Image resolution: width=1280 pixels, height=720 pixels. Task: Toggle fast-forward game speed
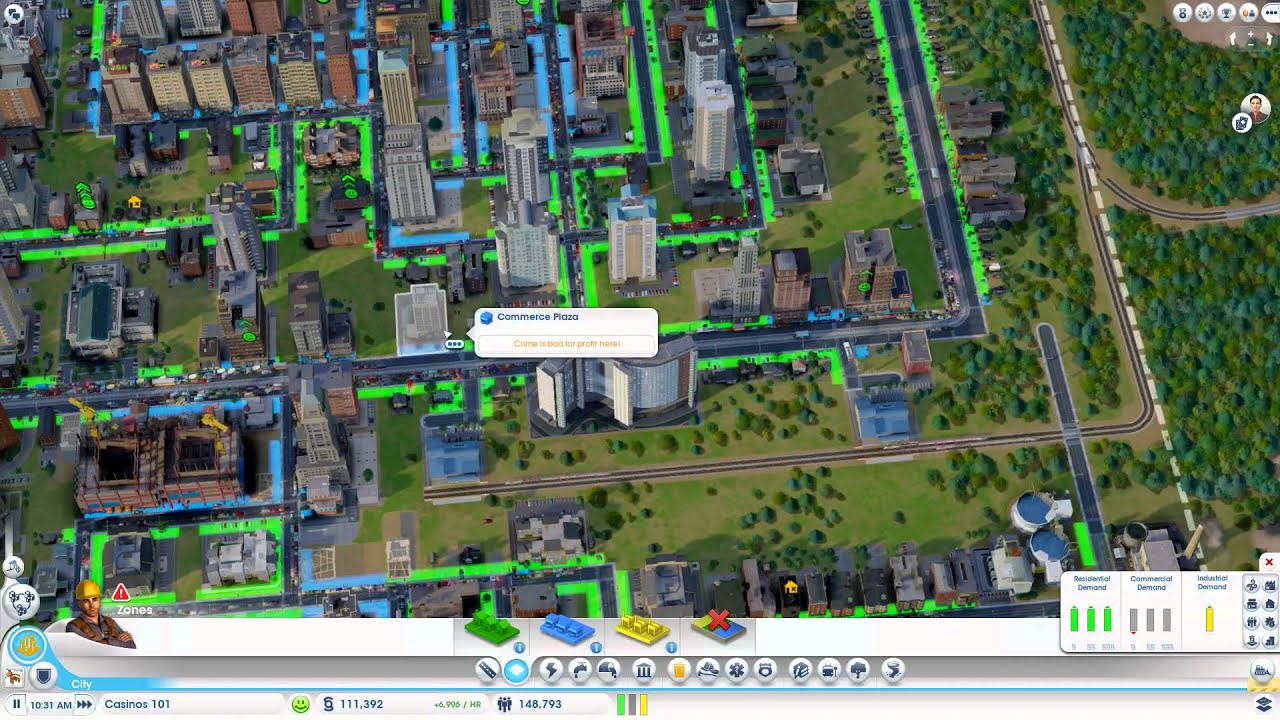tap(85, 704)
